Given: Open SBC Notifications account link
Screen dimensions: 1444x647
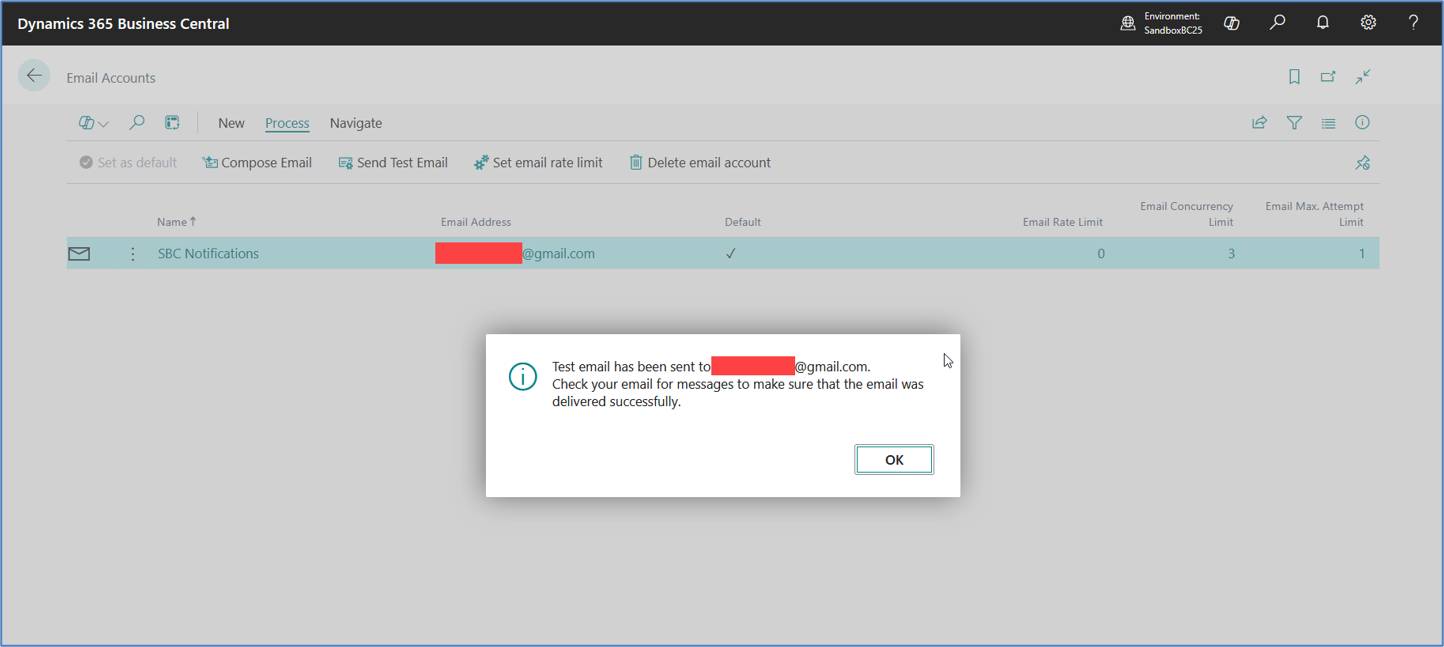Looking at the screenshot, I should [208, 254].
